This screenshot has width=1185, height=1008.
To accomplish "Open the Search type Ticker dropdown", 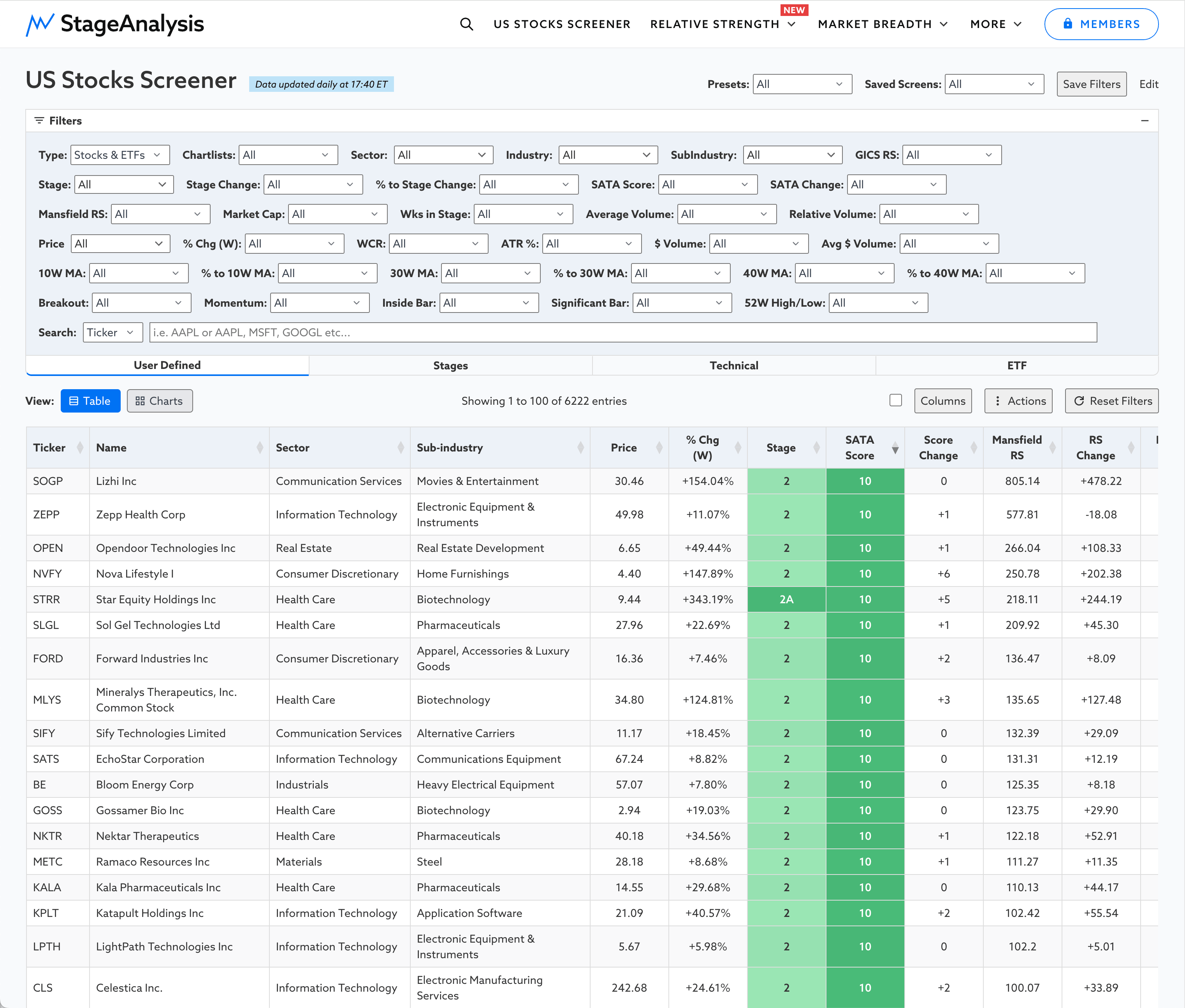I will pyautogui.click(x=113, y=333).
